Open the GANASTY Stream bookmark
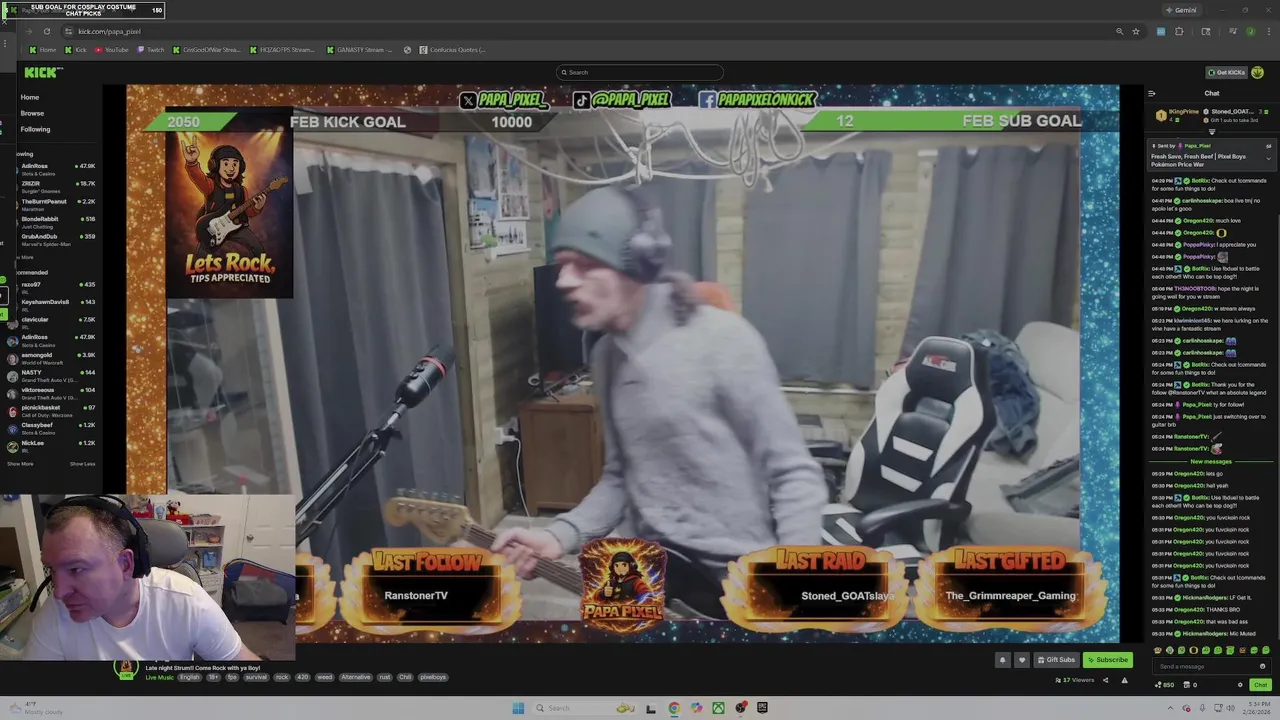The width and height of the screenshot is (1280, 720). coord(359,50)
